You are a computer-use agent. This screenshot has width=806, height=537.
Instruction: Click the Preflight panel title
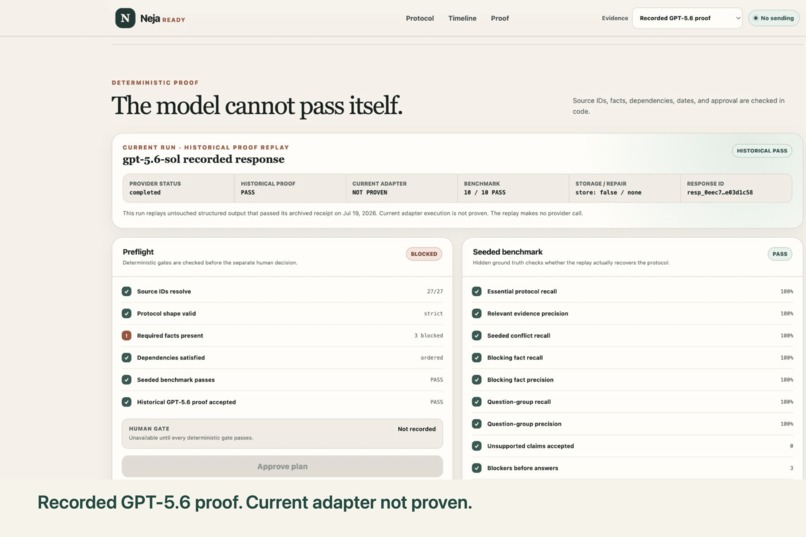click(x=138, y=252)
